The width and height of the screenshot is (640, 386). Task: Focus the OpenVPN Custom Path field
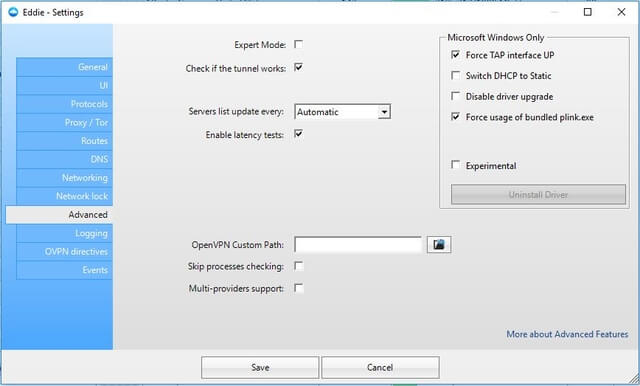pos(358,245)
